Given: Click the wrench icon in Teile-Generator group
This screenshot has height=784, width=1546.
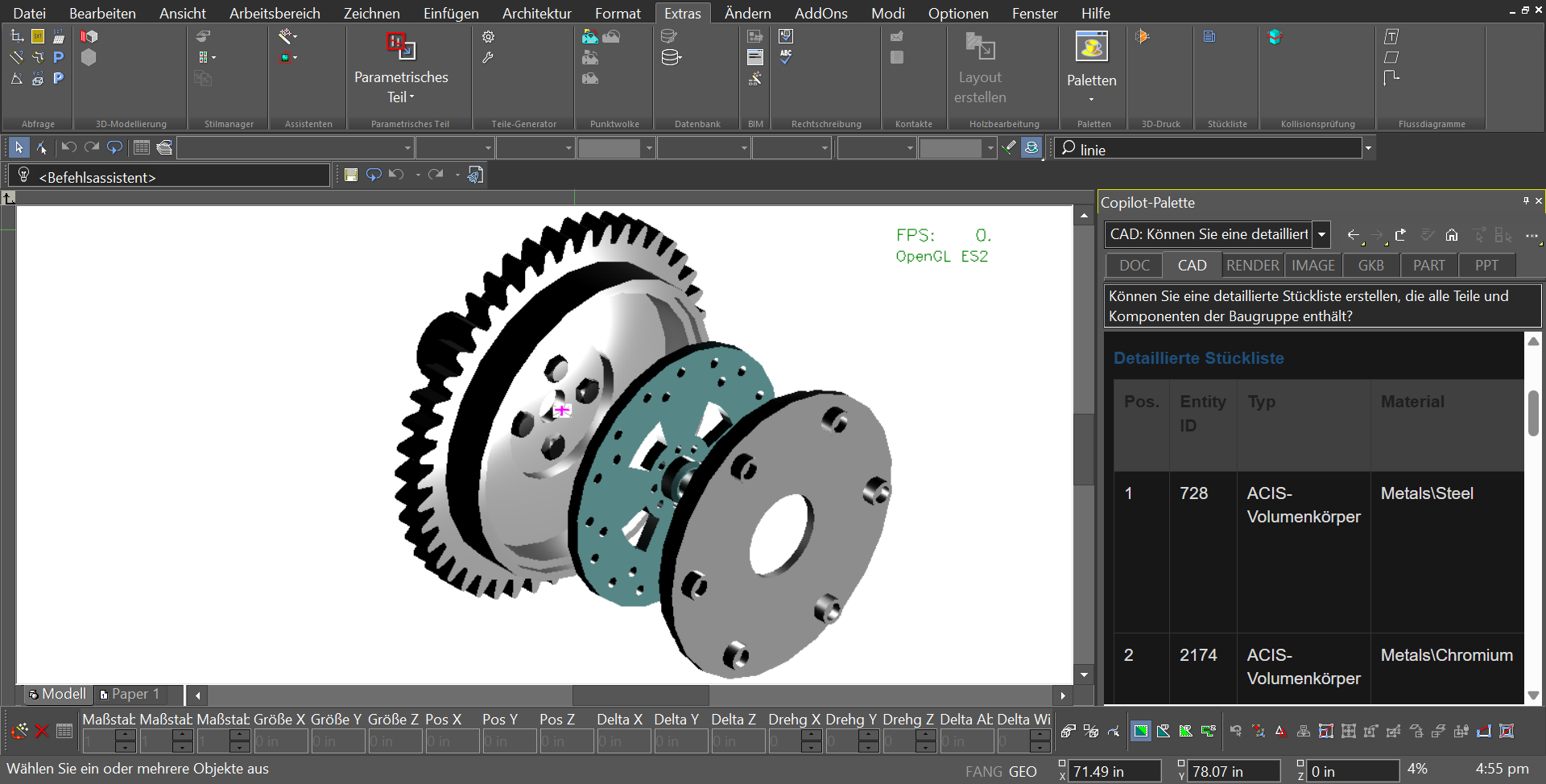Looking at the screenshot, I should tap(488, 58).
